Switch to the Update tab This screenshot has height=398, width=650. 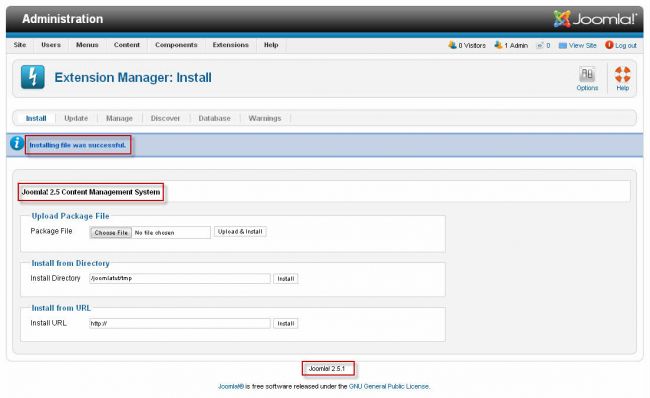click(x=76, y=118)
